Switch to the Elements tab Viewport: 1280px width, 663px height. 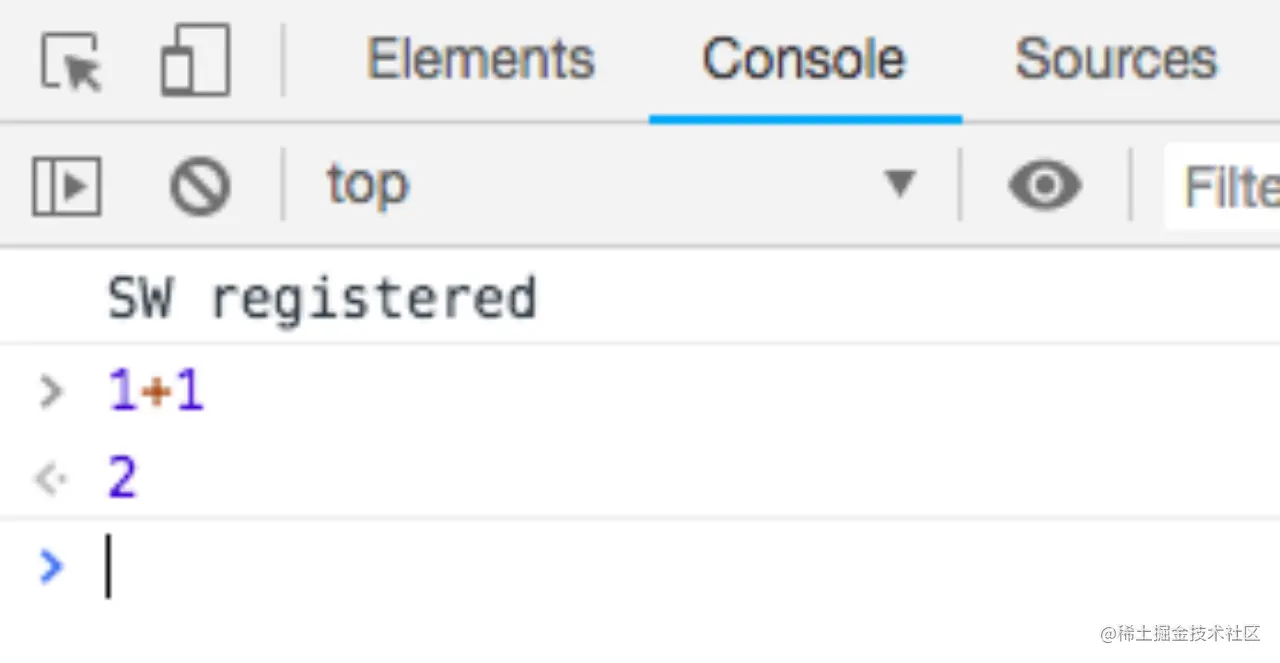click(x=481, y=59)
